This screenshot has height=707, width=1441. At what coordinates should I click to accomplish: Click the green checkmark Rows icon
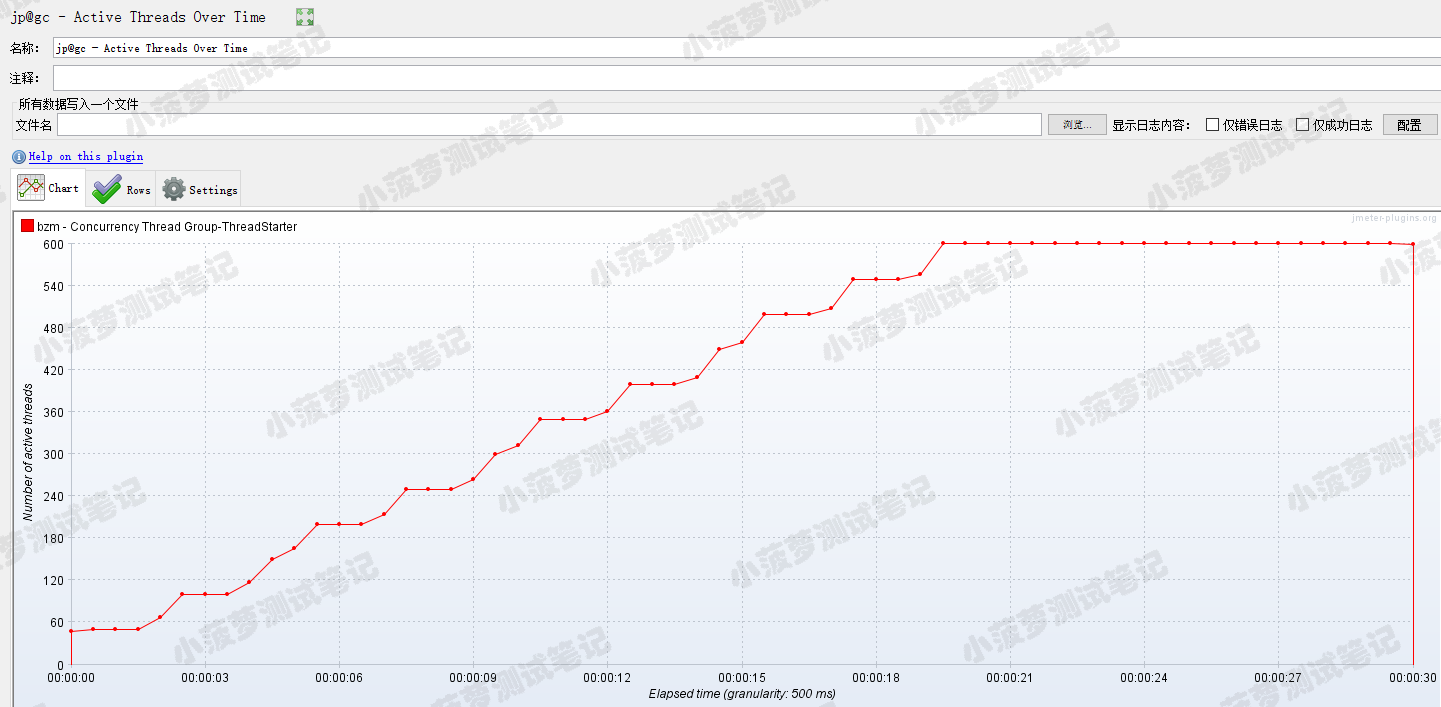click(106, 189)
